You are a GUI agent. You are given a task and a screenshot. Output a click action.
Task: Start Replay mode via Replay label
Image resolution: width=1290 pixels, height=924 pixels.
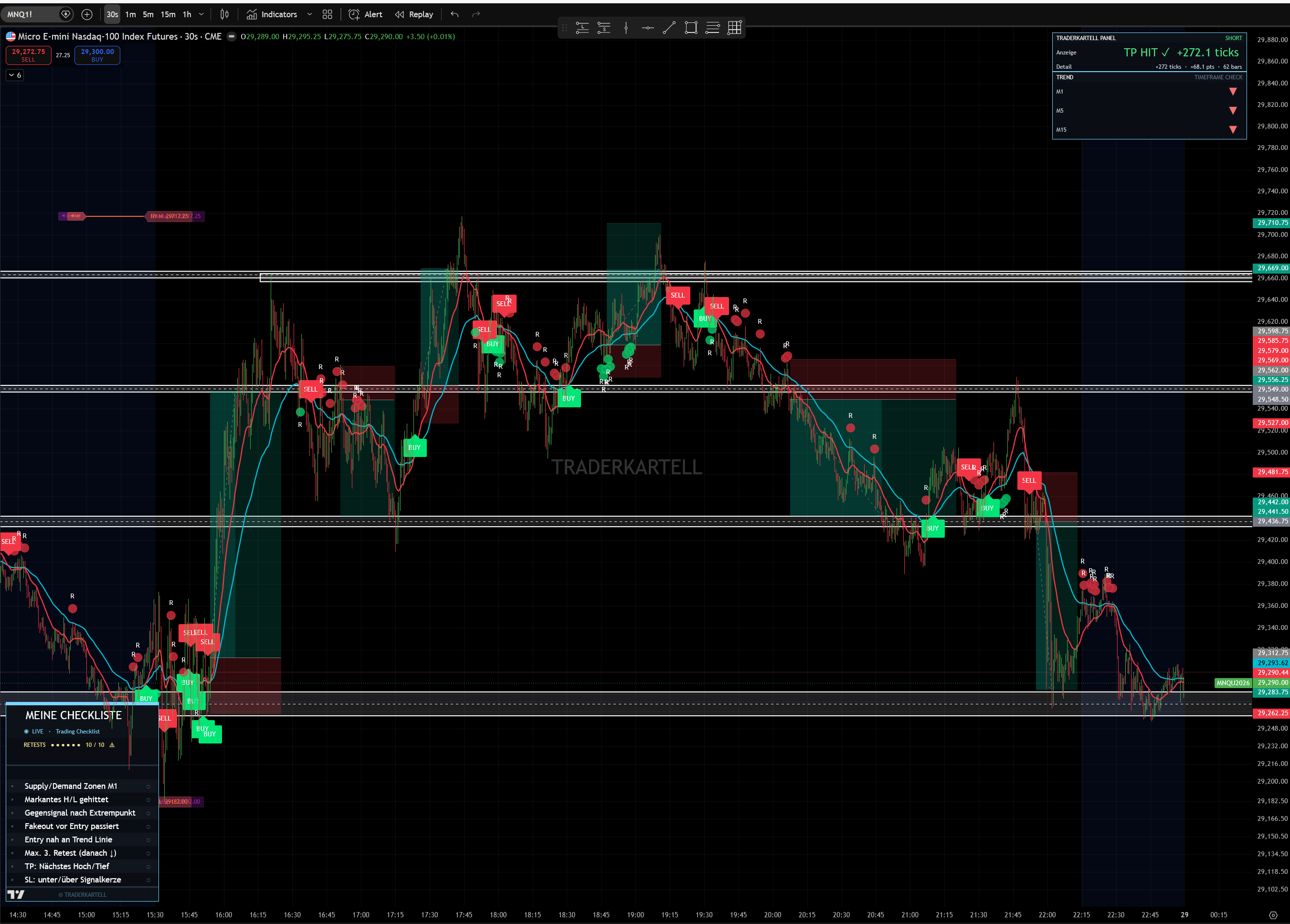pos(421,14)
